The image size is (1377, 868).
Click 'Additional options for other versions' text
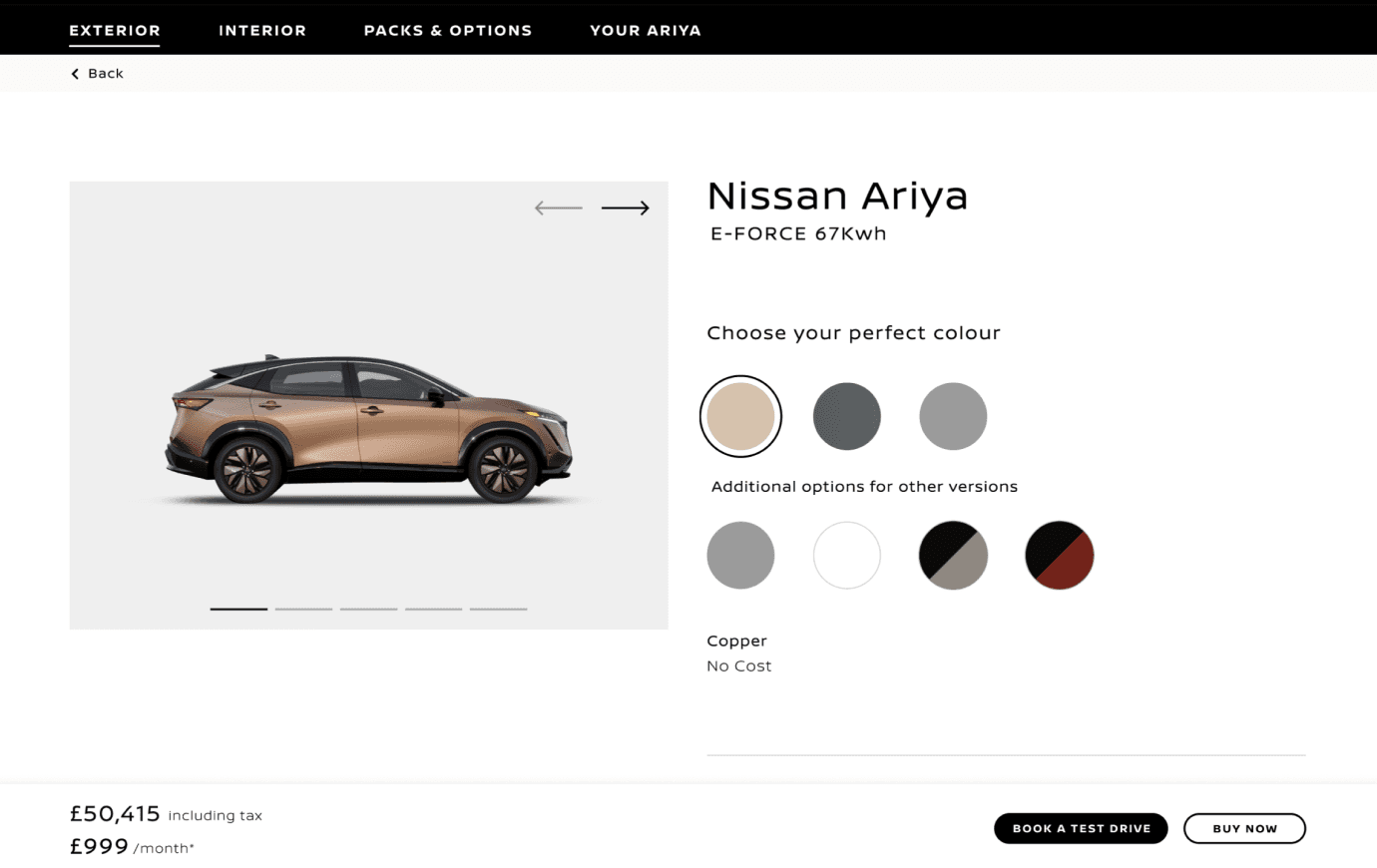tap(864, 487)
